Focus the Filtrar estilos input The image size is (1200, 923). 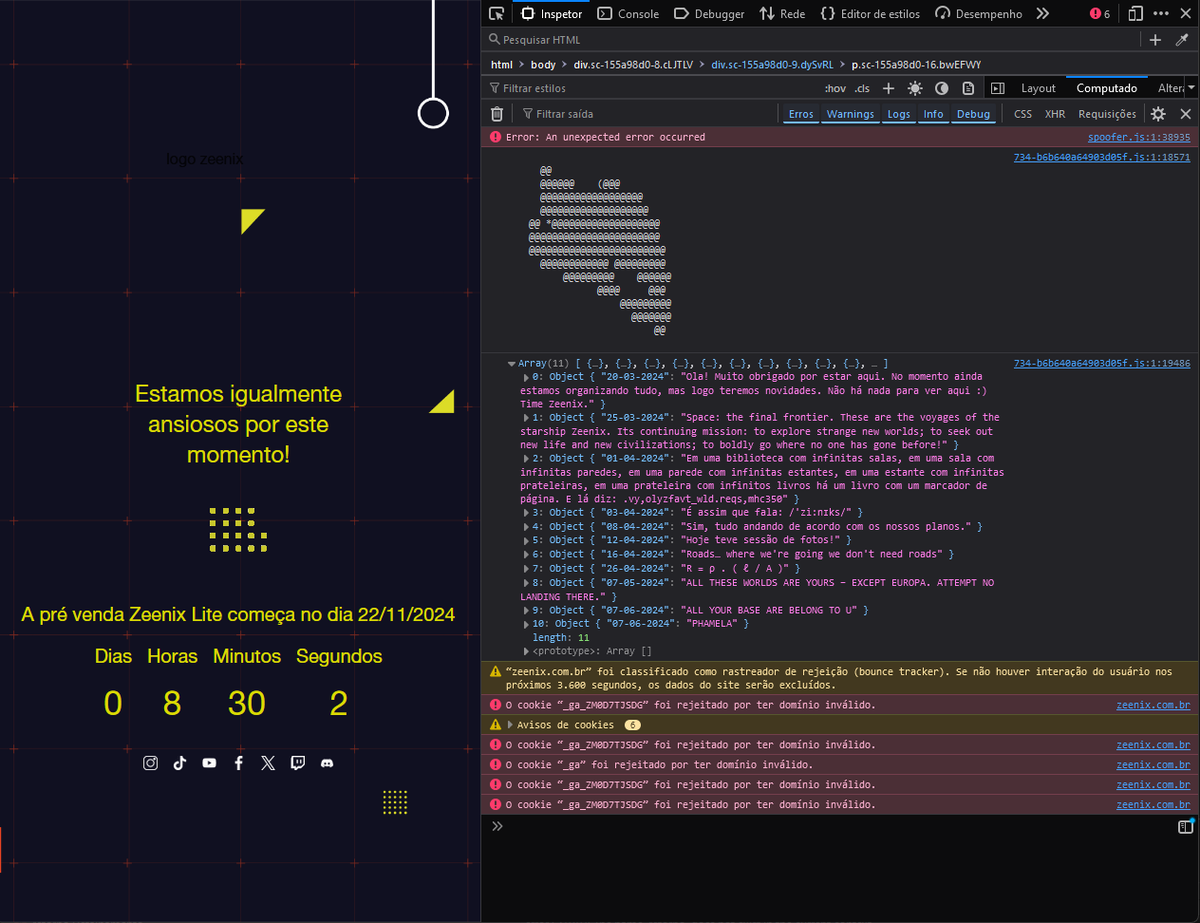(x=650, y=88)
